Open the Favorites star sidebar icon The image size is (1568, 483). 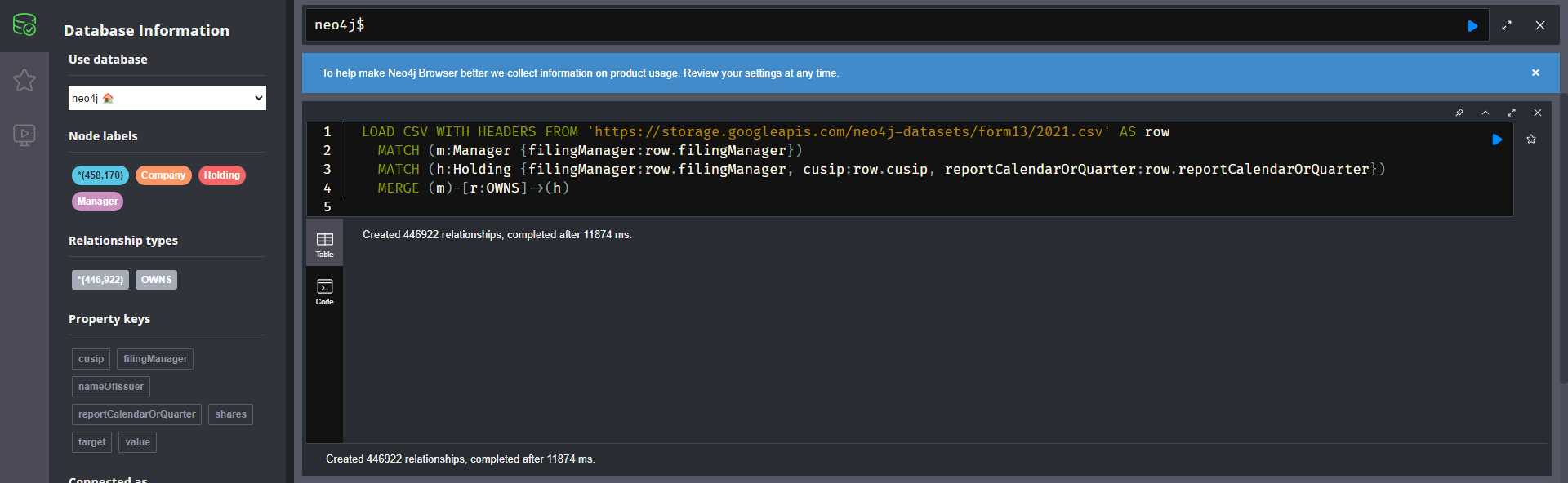click(x=24, y=80)
